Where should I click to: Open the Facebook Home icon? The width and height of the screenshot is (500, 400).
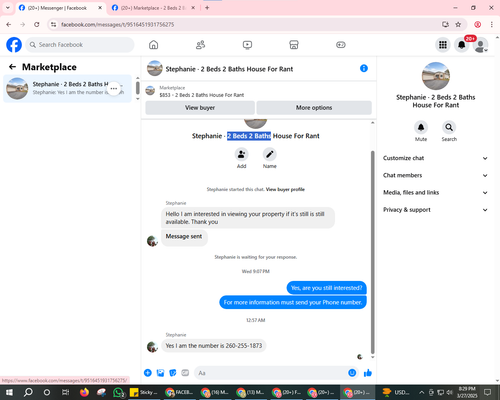[153, 45]
